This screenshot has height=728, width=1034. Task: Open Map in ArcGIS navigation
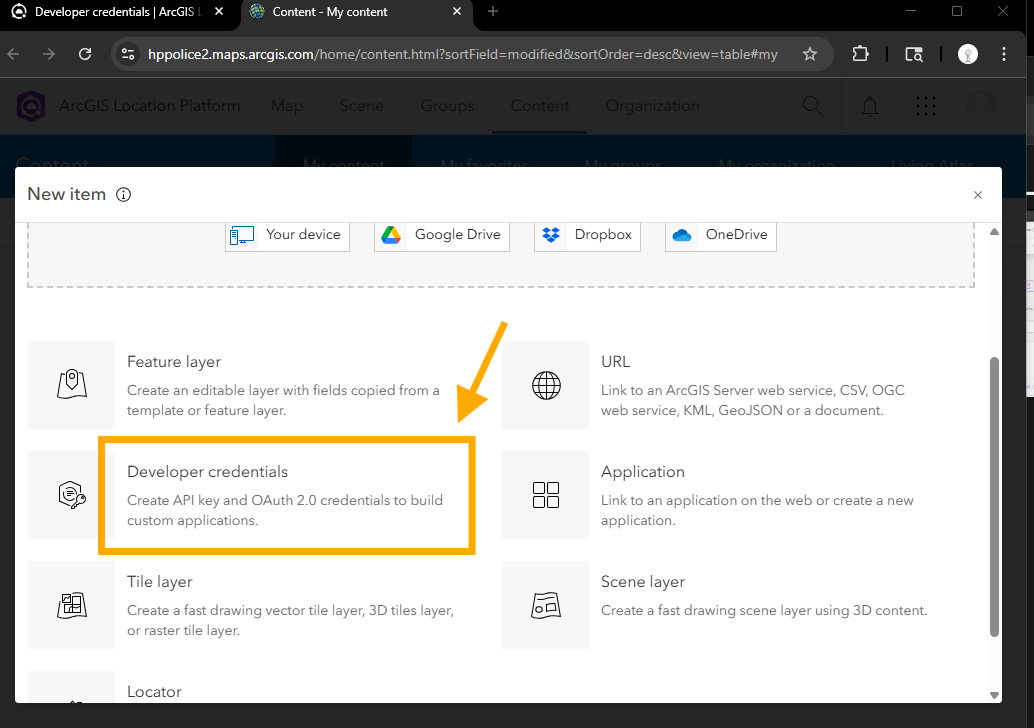(x=288, y=106)
